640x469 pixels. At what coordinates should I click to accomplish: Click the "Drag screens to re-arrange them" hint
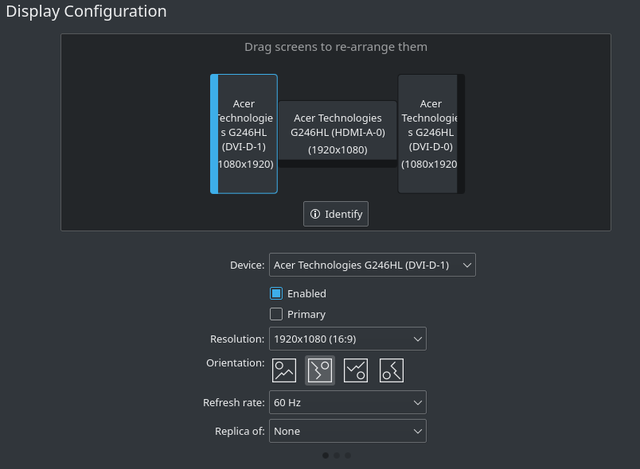pyautogui.click(x=336, y=47)
